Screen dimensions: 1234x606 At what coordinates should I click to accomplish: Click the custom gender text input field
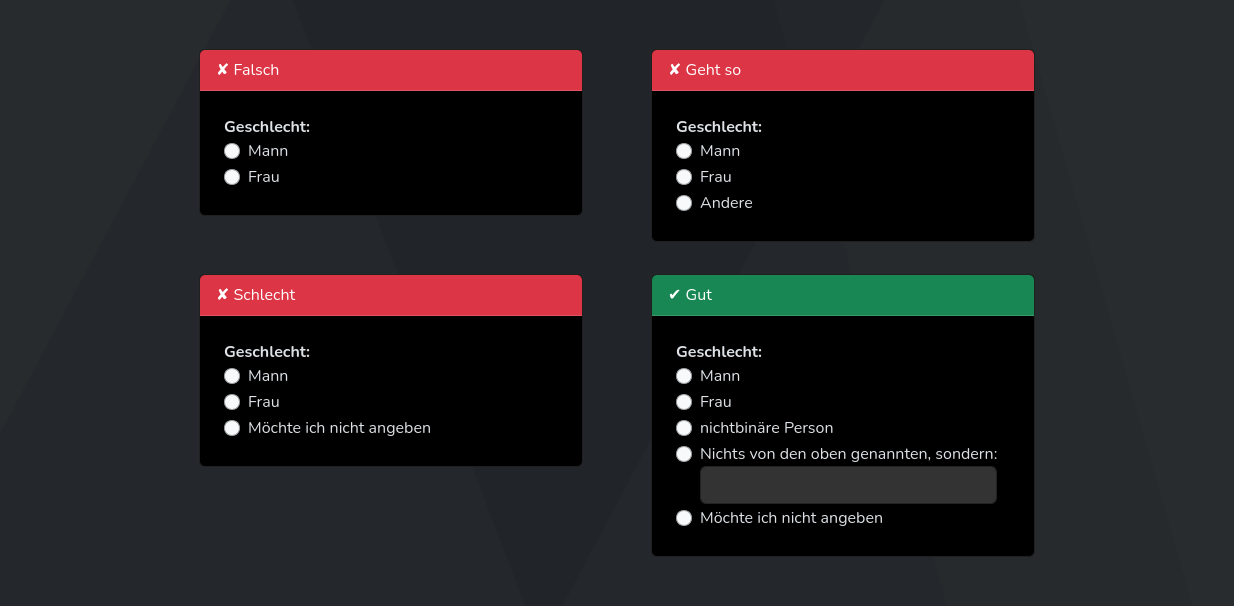point(848,485)
